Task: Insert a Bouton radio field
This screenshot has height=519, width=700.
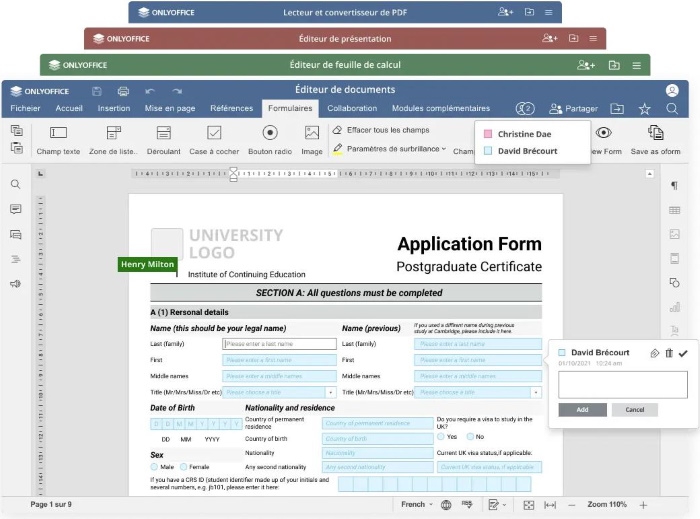Action: click(x=270, y=140)
